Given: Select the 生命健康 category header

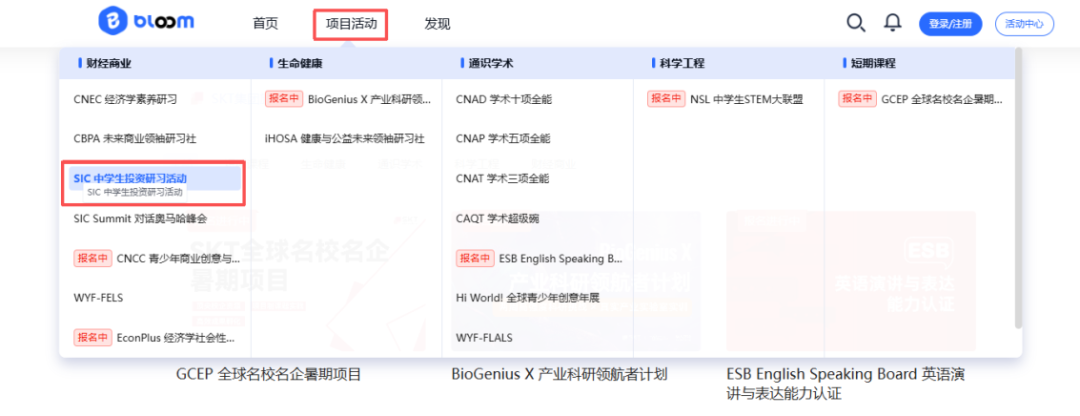Looking at the screenshot, I should point(300,63).
